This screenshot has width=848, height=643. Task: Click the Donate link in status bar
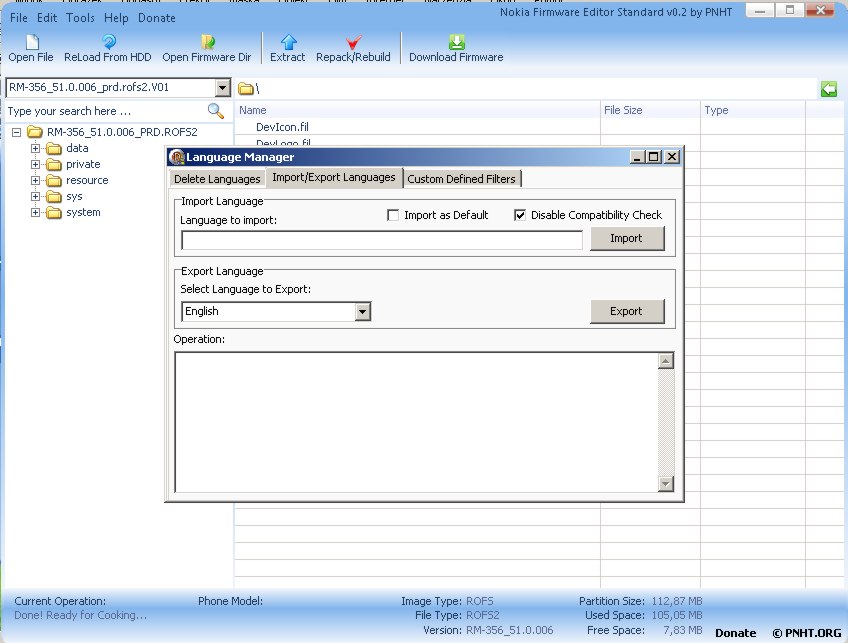click(736, 633)
